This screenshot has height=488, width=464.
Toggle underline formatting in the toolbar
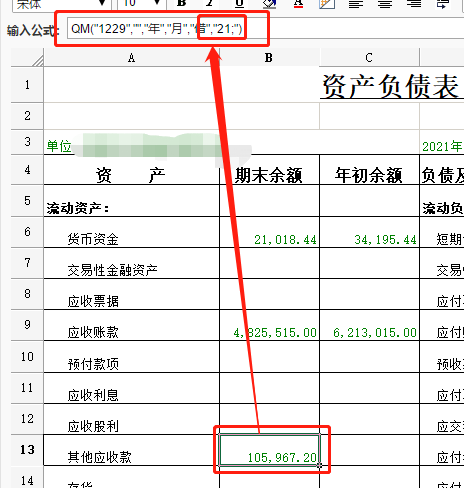tap(239, 3)
